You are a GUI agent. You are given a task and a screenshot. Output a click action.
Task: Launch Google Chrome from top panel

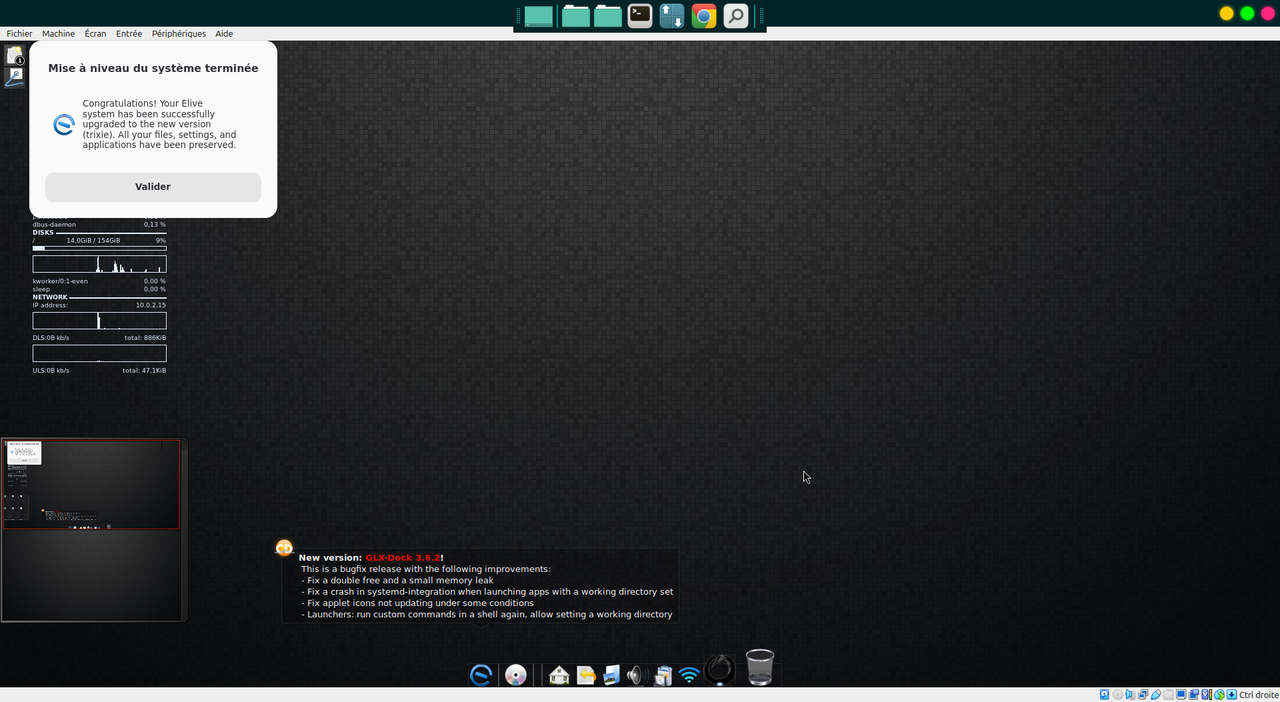click(x=704, y=16)
